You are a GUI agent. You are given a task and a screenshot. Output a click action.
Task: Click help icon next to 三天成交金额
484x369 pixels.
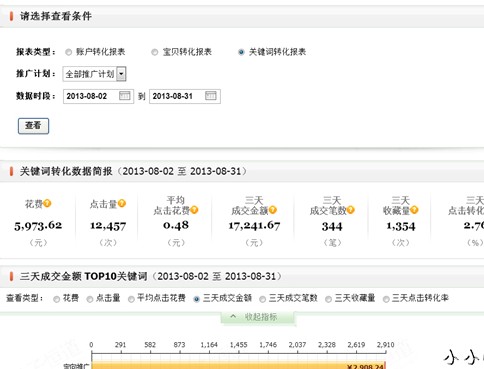pyautogui.click(x=273, y=210)
